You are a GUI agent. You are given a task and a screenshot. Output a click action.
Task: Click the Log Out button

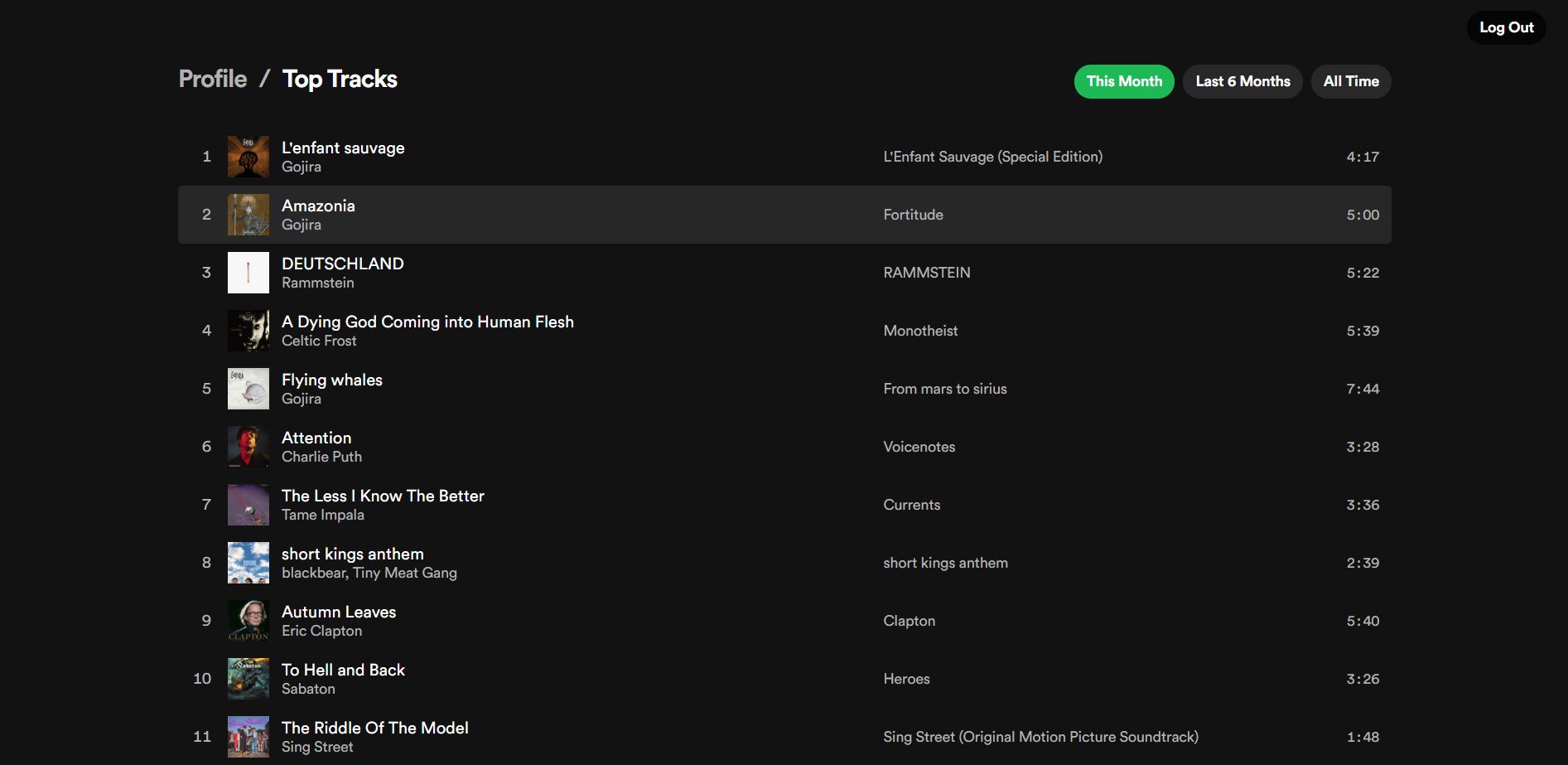pos(1506,27)
